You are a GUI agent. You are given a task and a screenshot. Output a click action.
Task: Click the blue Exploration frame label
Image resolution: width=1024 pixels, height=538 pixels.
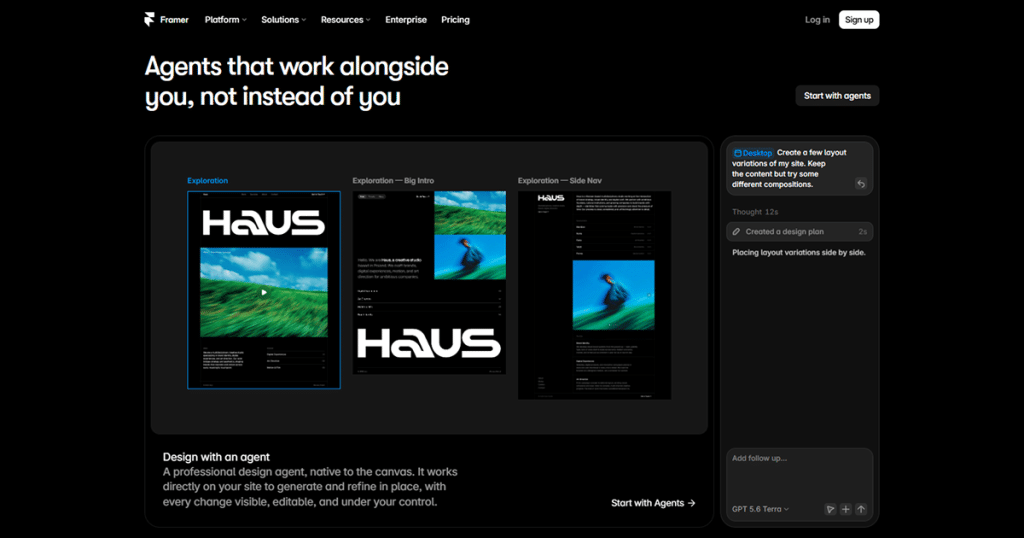[208, 181]
